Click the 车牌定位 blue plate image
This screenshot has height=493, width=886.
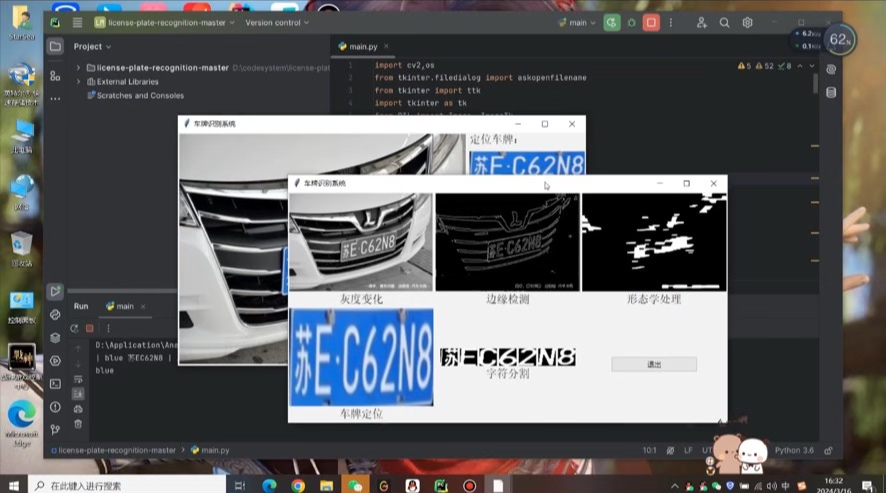(x=362, y=357)
